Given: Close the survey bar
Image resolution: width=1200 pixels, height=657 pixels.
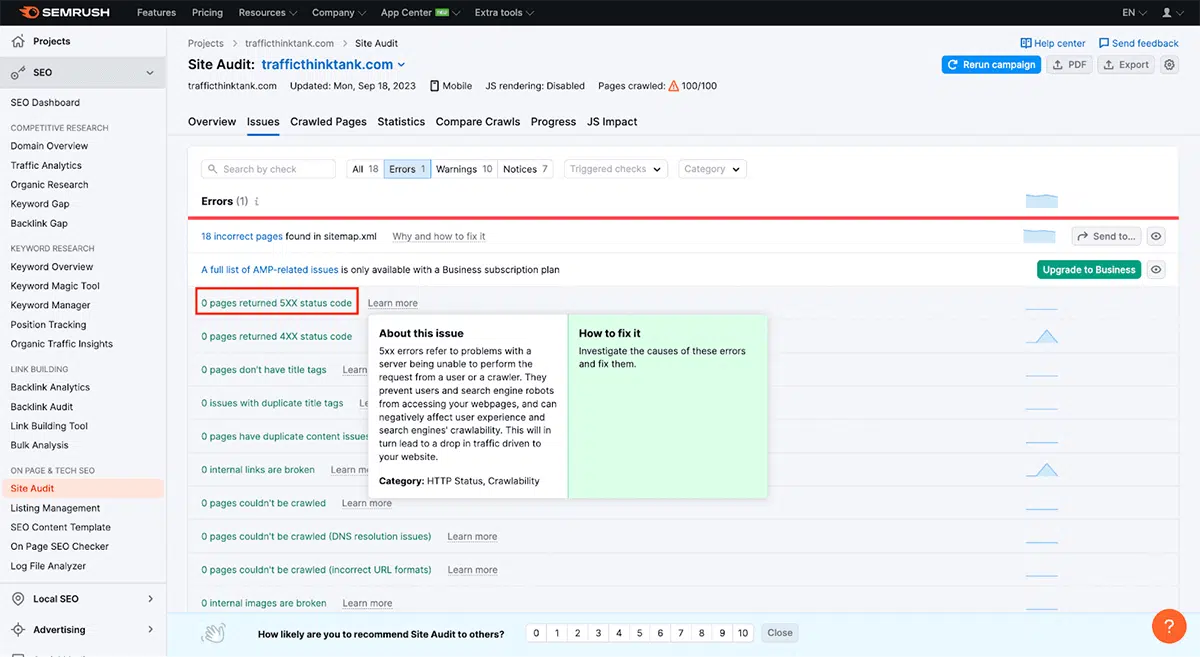Looking at the screenshot, I should click(x=780, y=633).
